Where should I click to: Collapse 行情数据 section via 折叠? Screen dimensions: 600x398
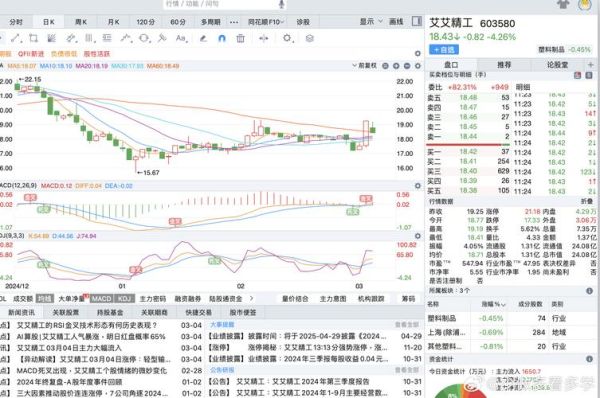pos(587,201)
